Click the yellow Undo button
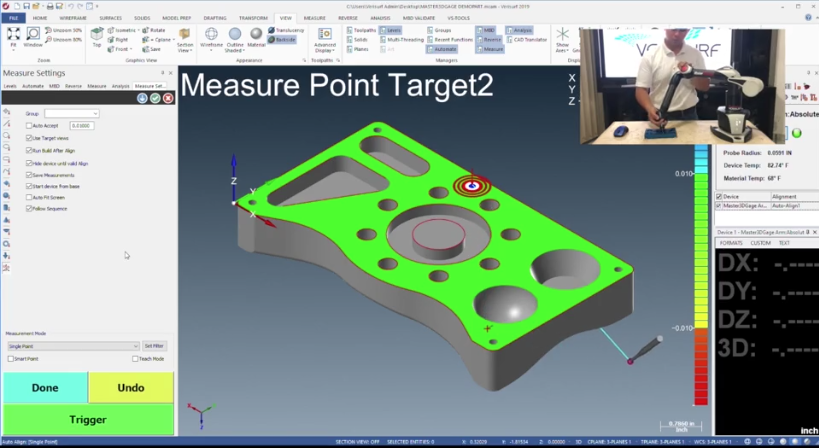819x448 pixels. [131, 387]
